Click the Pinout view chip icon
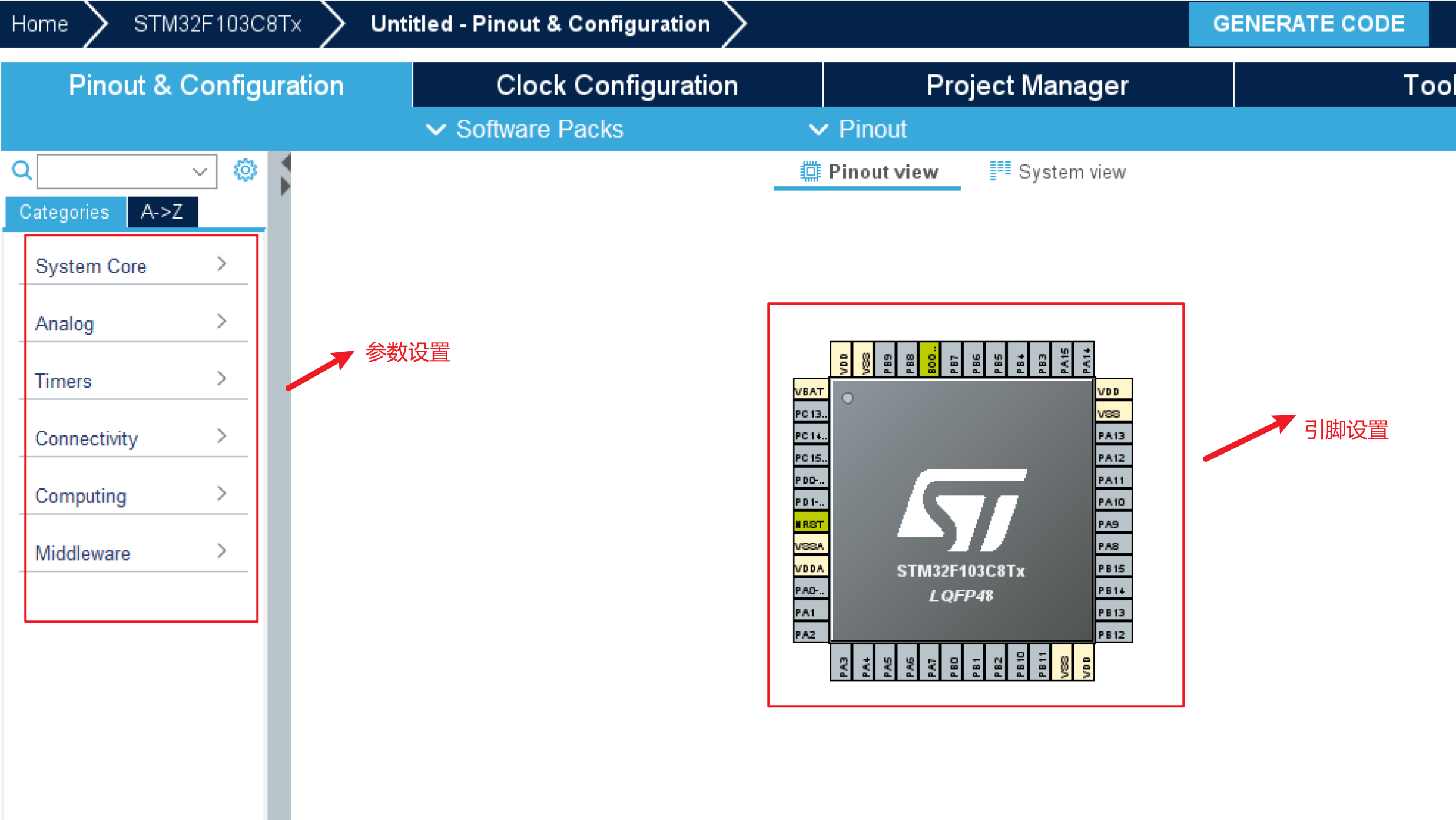Image resolution: width=1456 pixels, height=820 pixels. pos(810,171)
